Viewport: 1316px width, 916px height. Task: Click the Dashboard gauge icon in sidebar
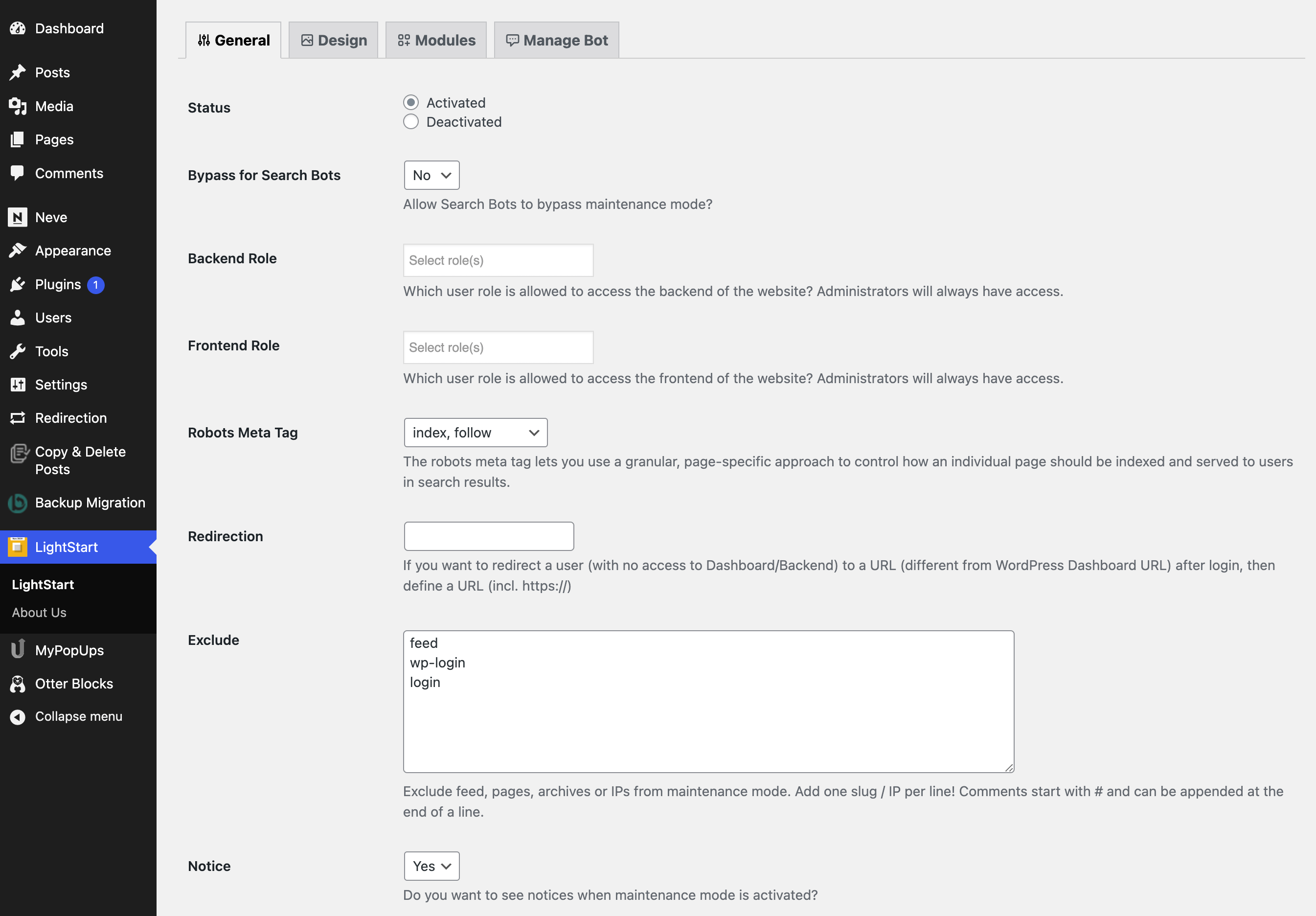18,28
